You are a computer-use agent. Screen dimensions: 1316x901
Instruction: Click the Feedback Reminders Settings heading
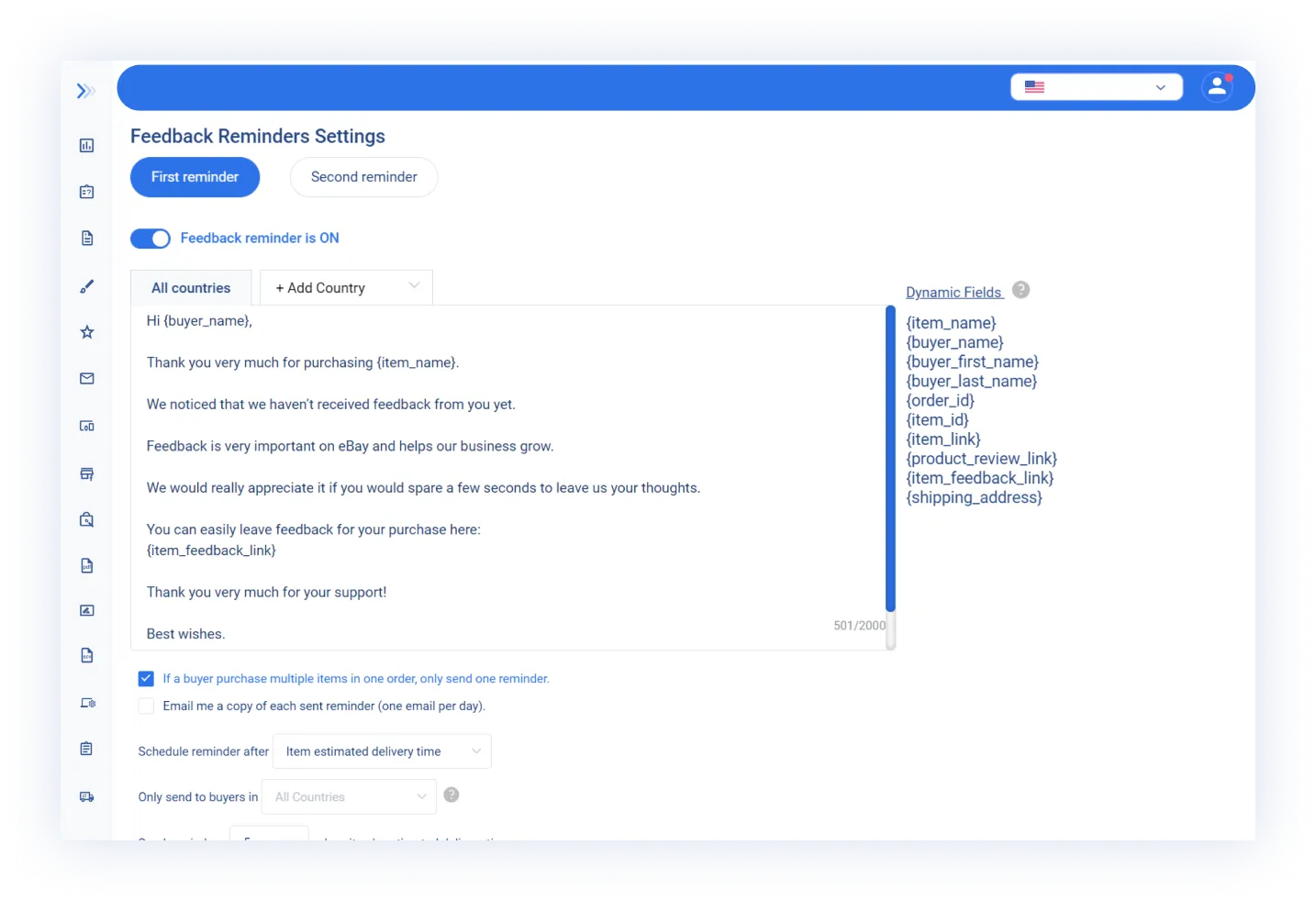click(258, 136)
